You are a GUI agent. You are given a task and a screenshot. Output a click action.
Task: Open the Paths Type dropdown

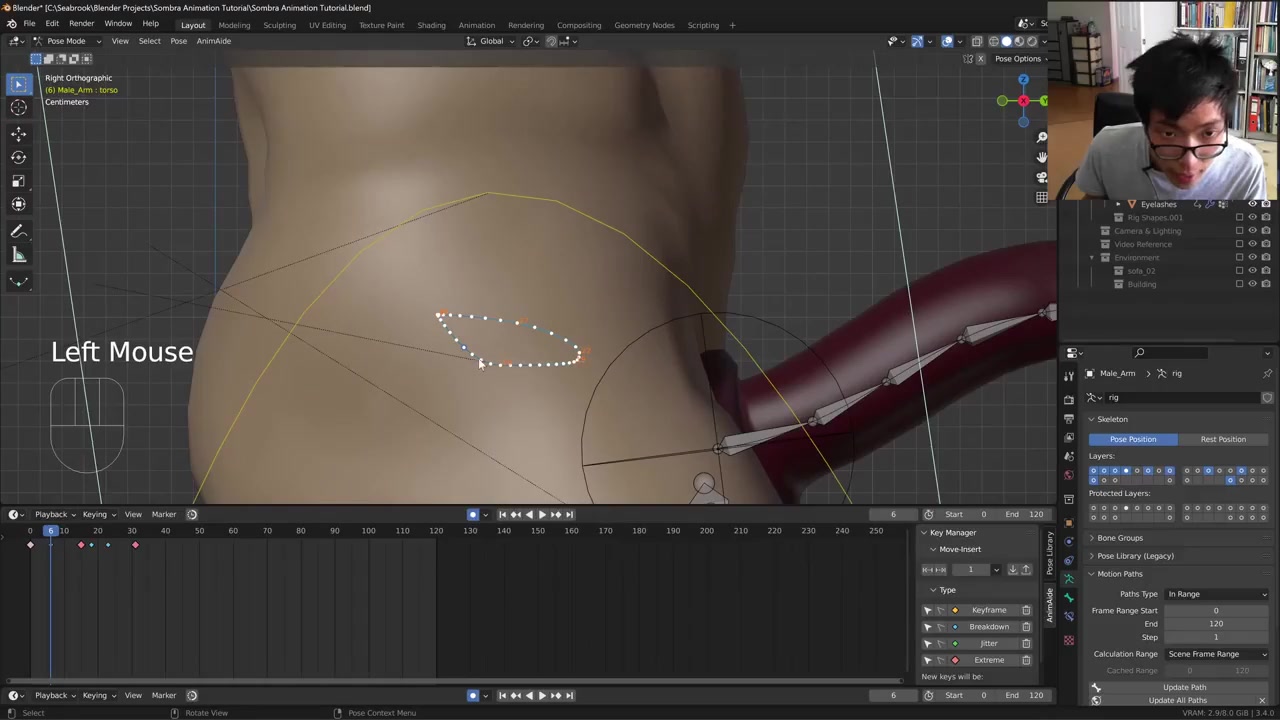pos(1216,594)
